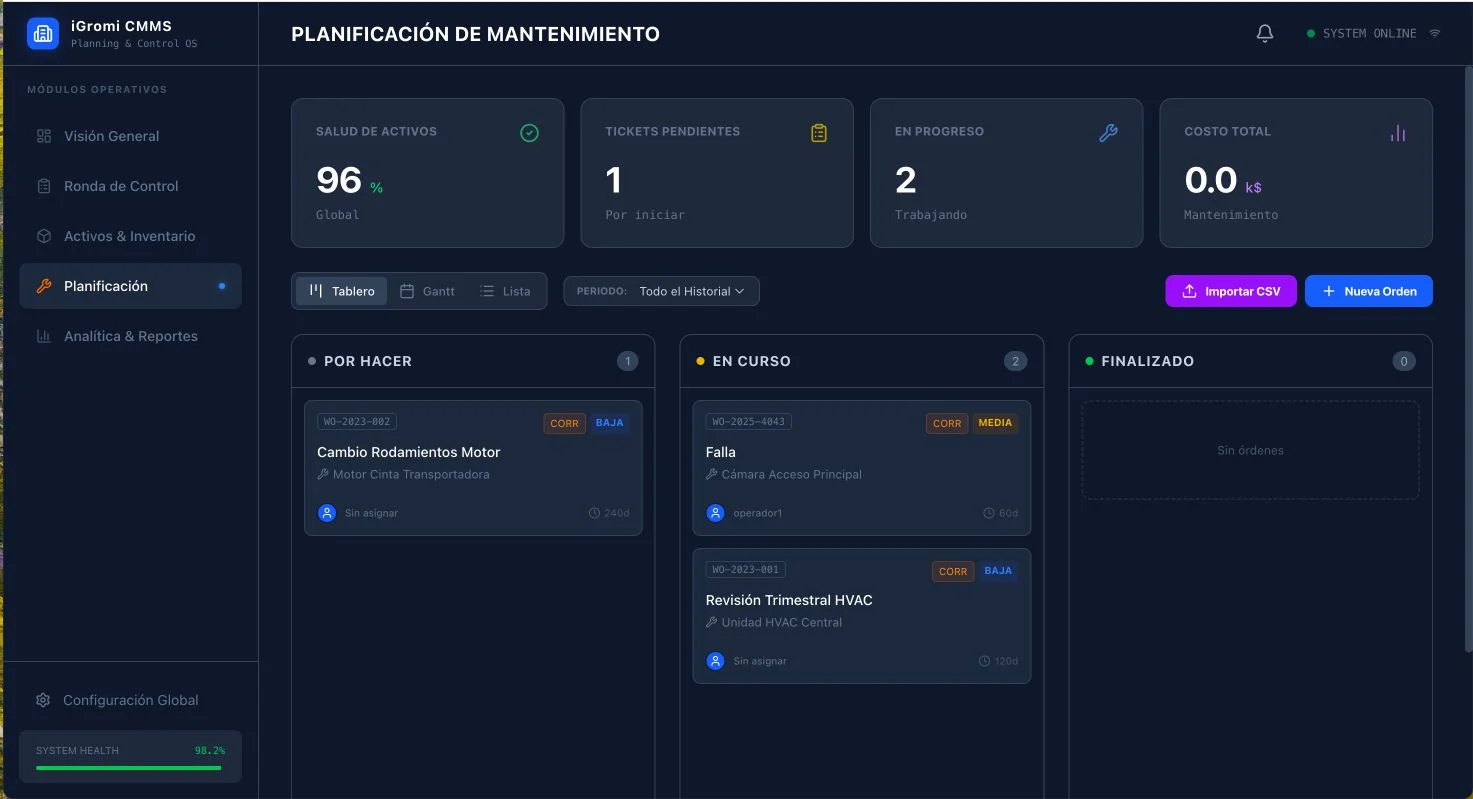Open Configuración Global settings
Viewport: 1473px width, 799px height.
coord(130,700)
